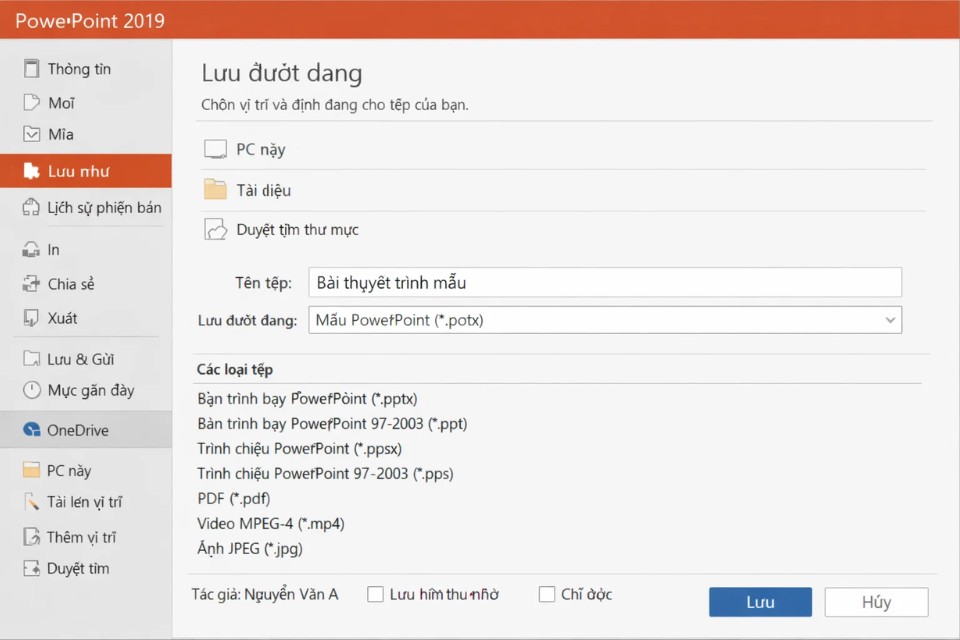This screenshot has height=640, width=960.
Task: Open the "Mới" menu entry
Action: (32, 101)
